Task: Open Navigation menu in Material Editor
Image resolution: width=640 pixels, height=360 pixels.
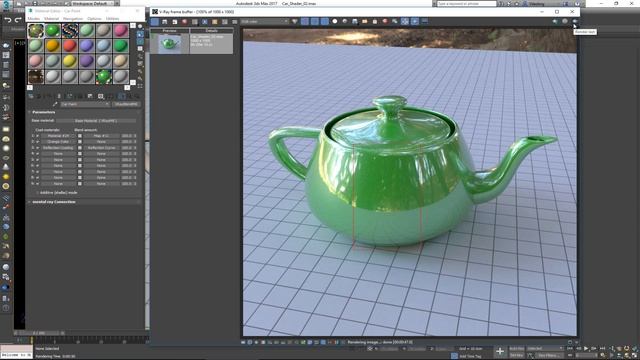Action: [x=73, y=18]
